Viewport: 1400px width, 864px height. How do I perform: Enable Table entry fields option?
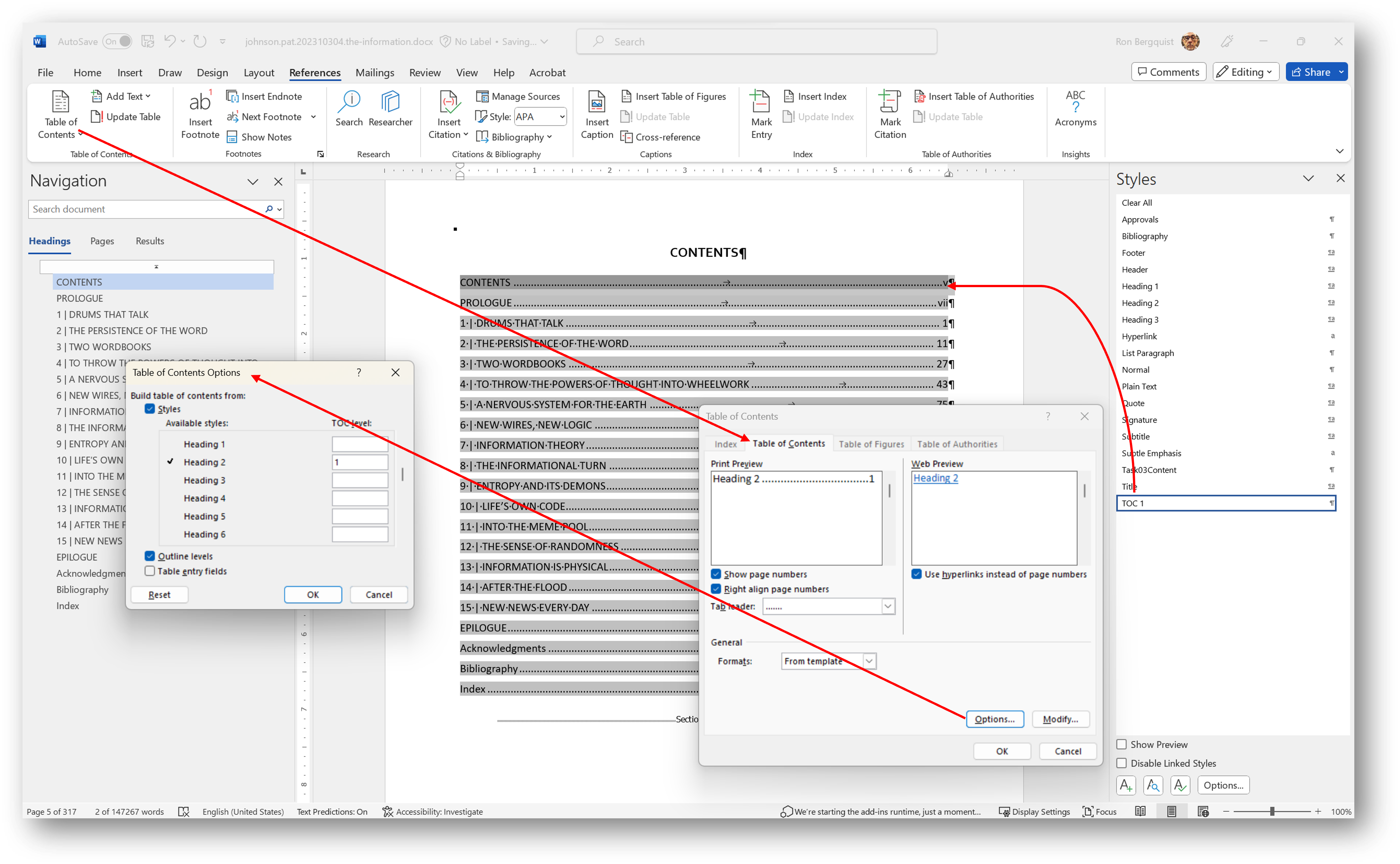(149, 571)
